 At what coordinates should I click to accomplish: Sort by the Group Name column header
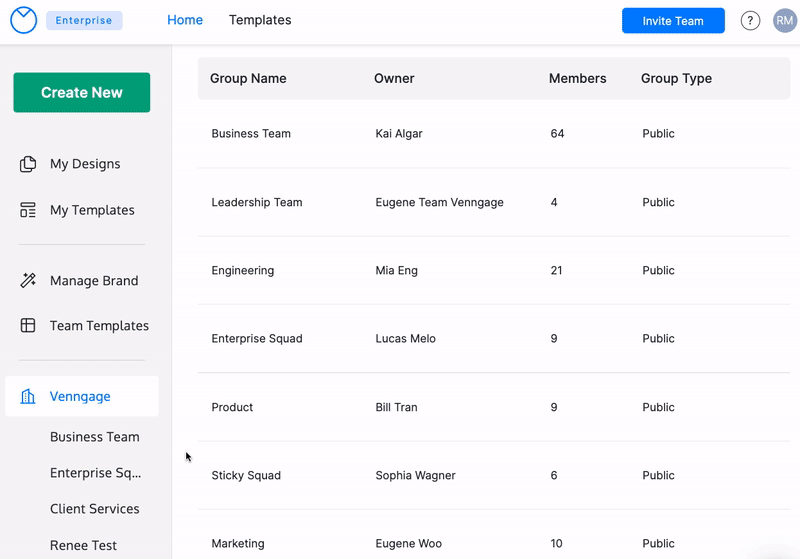pyautogui.click(x=248, y=79)
